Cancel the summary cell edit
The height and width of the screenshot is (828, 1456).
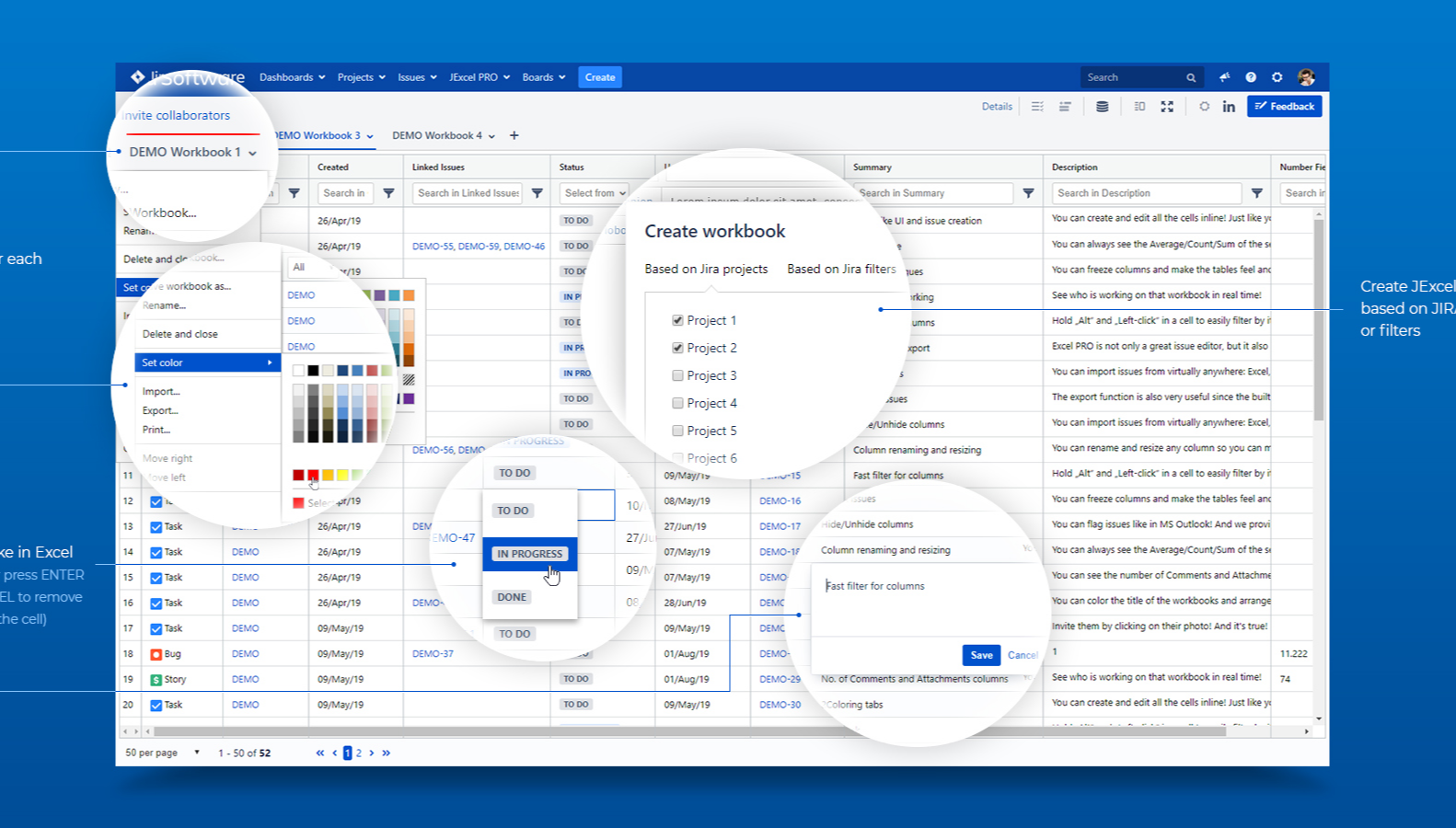[x=1023, y=655]
